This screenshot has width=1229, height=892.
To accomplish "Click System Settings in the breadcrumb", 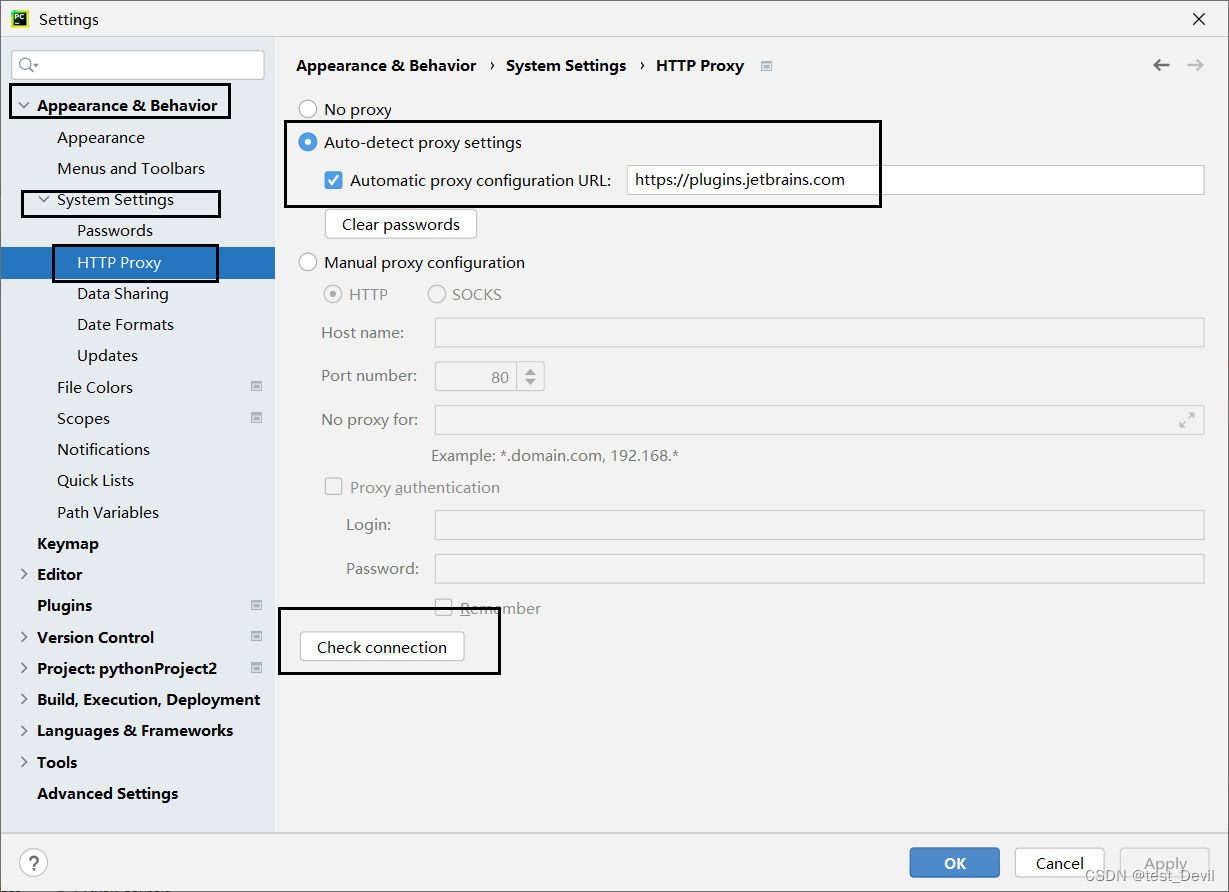I will tap(566, 65).
